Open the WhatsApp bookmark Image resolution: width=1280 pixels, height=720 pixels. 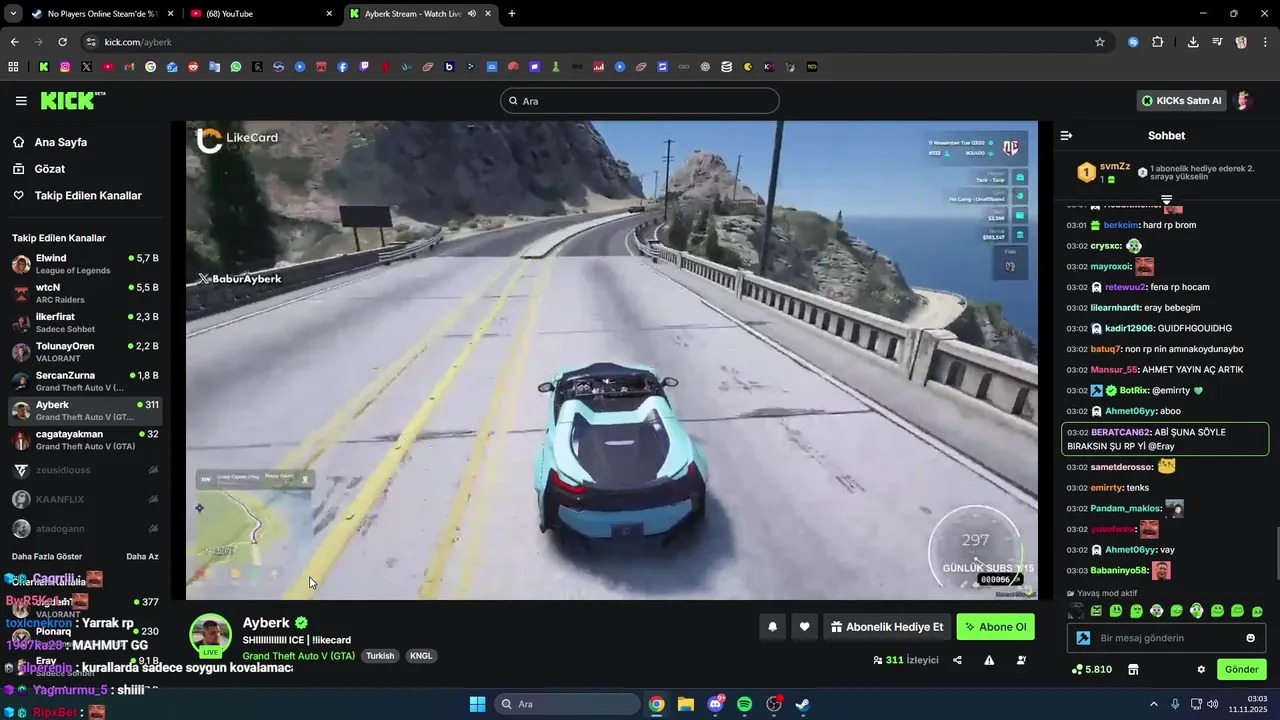(x=236, y=67)
